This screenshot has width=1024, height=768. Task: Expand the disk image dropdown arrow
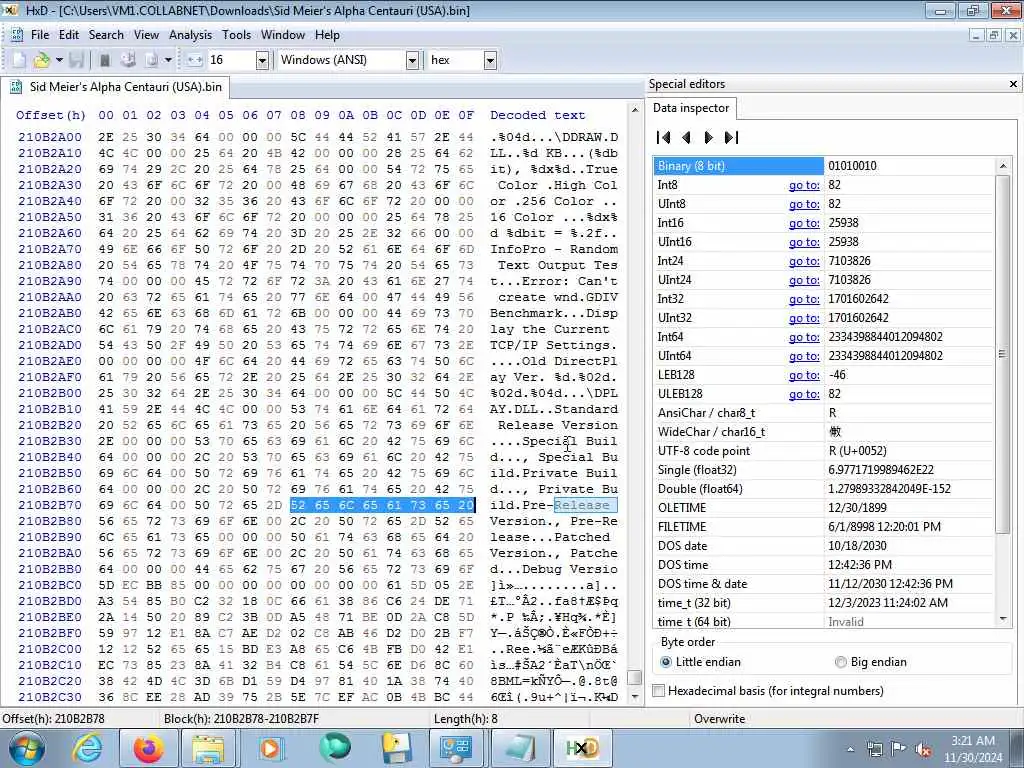(x=168, y=60)
